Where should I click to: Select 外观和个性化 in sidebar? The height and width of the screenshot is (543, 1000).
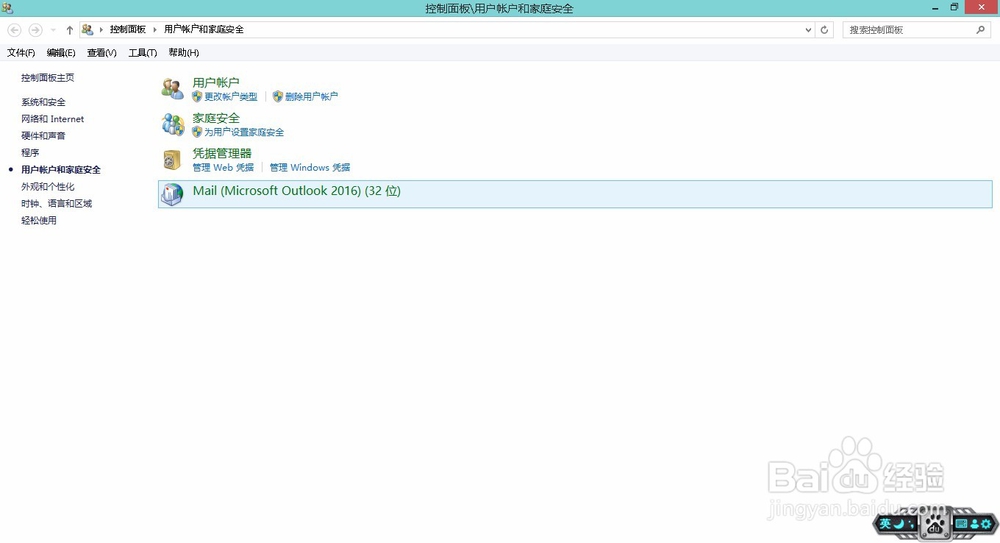(48, 186)
